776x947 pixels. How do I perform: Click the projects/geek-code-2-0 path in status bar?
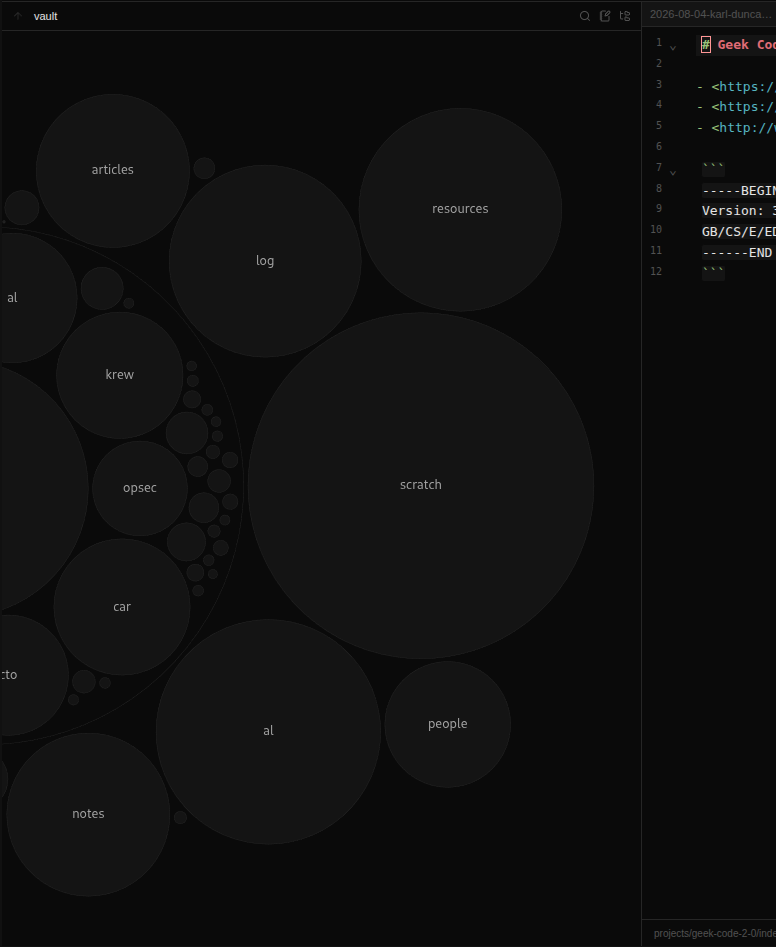(714, 934)
